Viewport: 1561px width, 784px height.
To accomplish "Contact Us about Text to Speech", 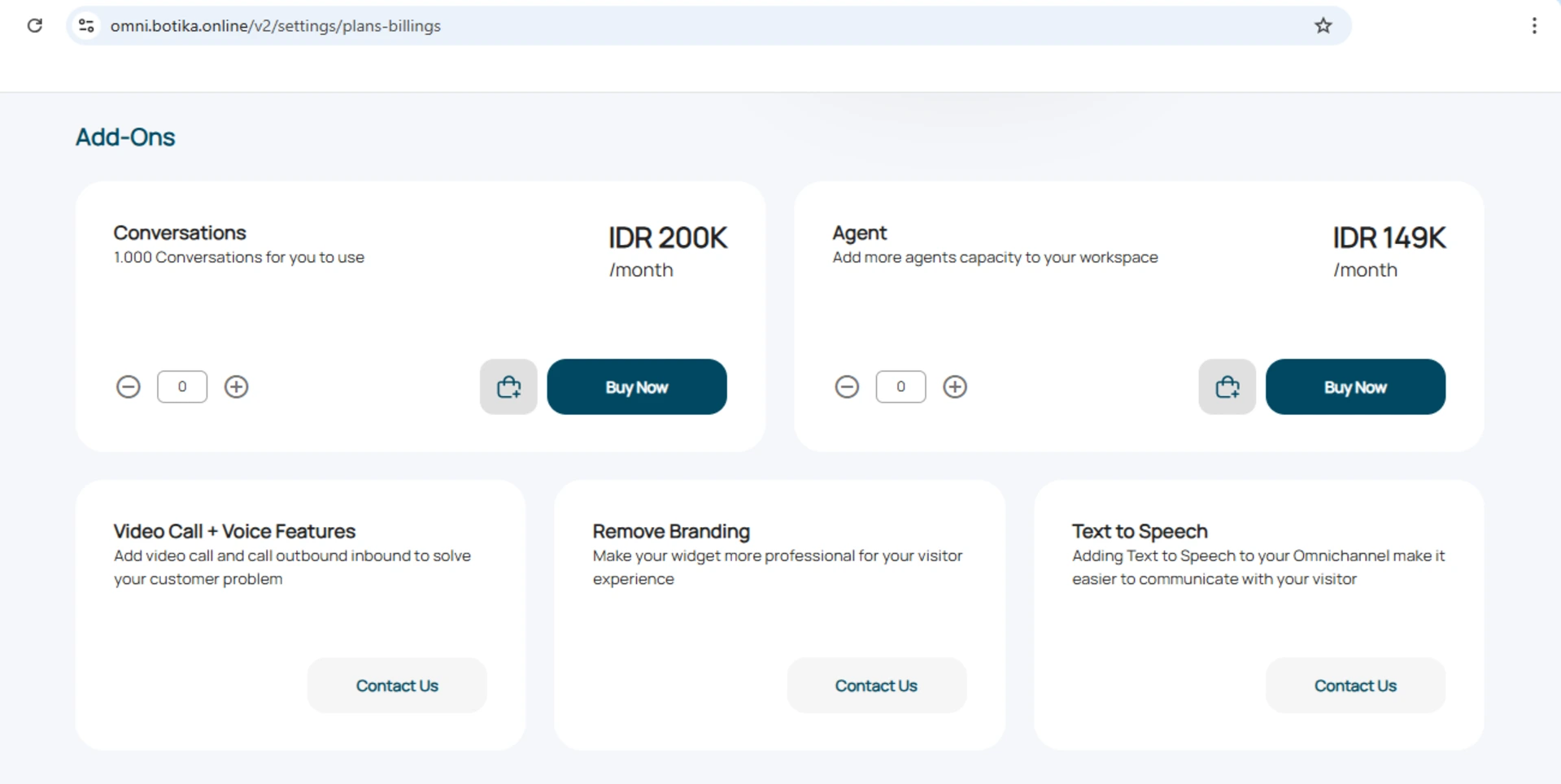I will pyautogui.click(x=1355, y=686).
